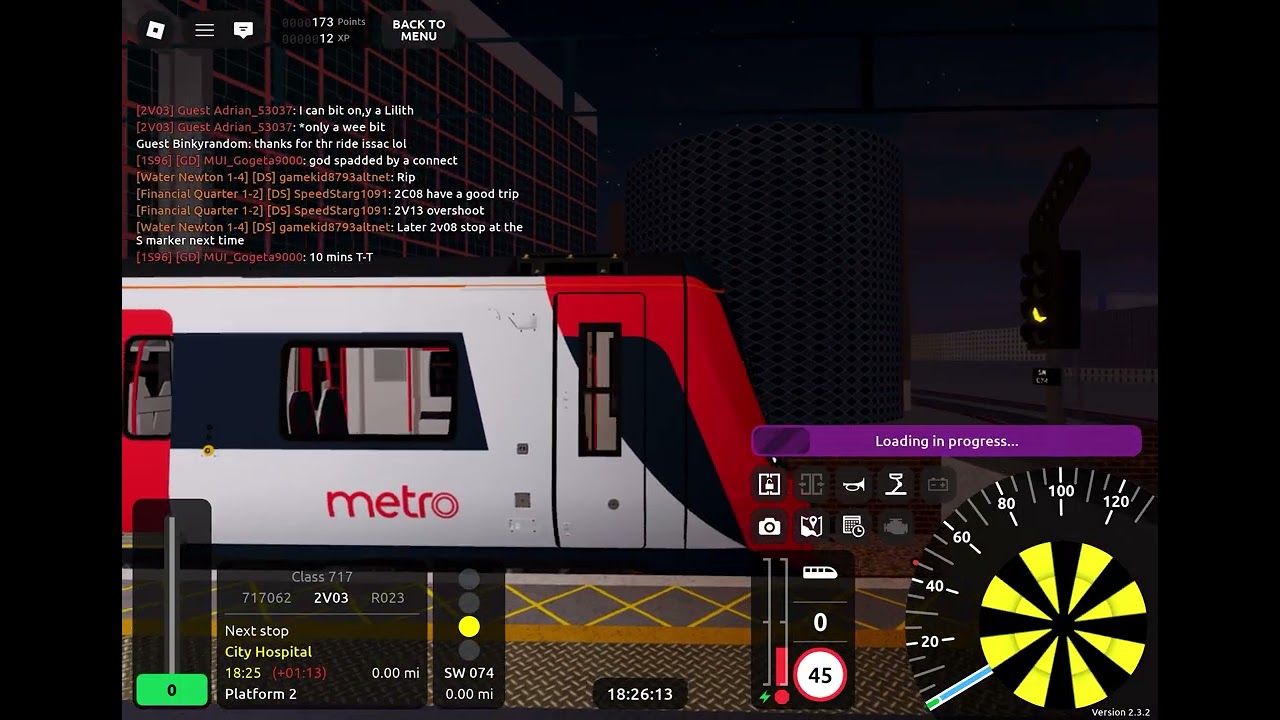Click the 12 XP counter

click(x=315, y=38)
